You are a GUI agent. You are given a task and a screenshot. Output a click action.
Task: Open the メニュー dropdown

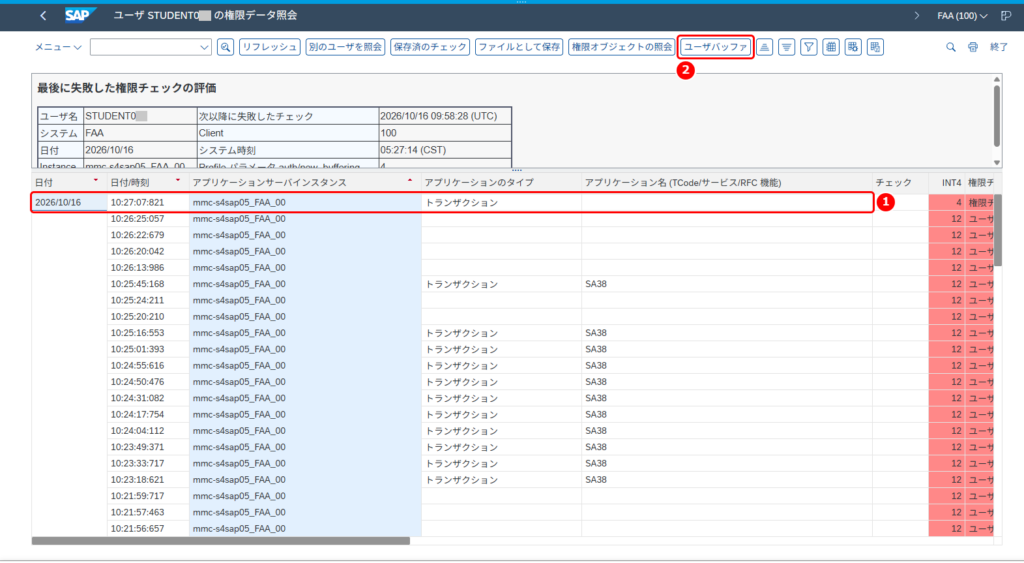coord(58,47)
